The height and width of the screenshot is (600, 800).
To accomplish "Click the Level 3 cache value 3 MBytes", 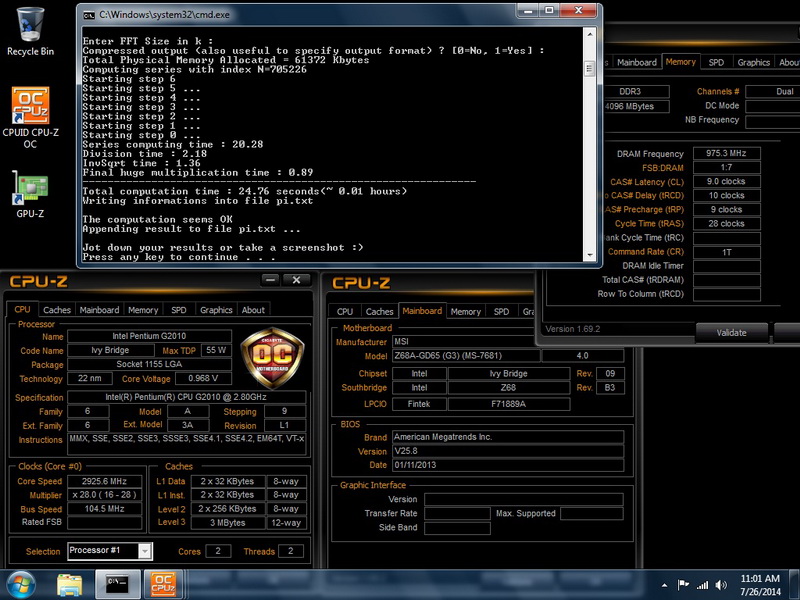I will click(228, 522).
